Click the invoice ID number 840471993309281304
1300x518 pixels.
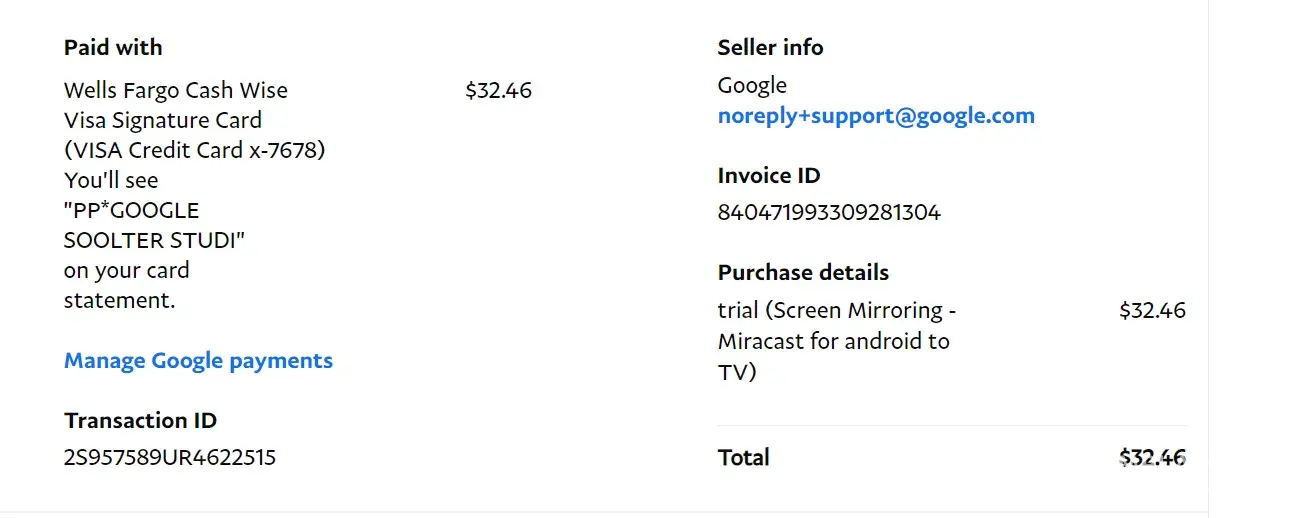pos(829,213)
